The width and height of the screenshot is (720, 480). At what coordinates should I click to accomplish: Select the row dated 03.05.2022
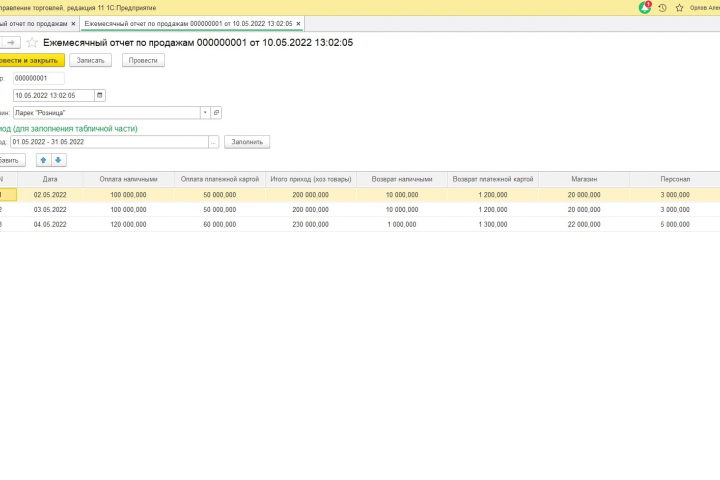point(360,209)
